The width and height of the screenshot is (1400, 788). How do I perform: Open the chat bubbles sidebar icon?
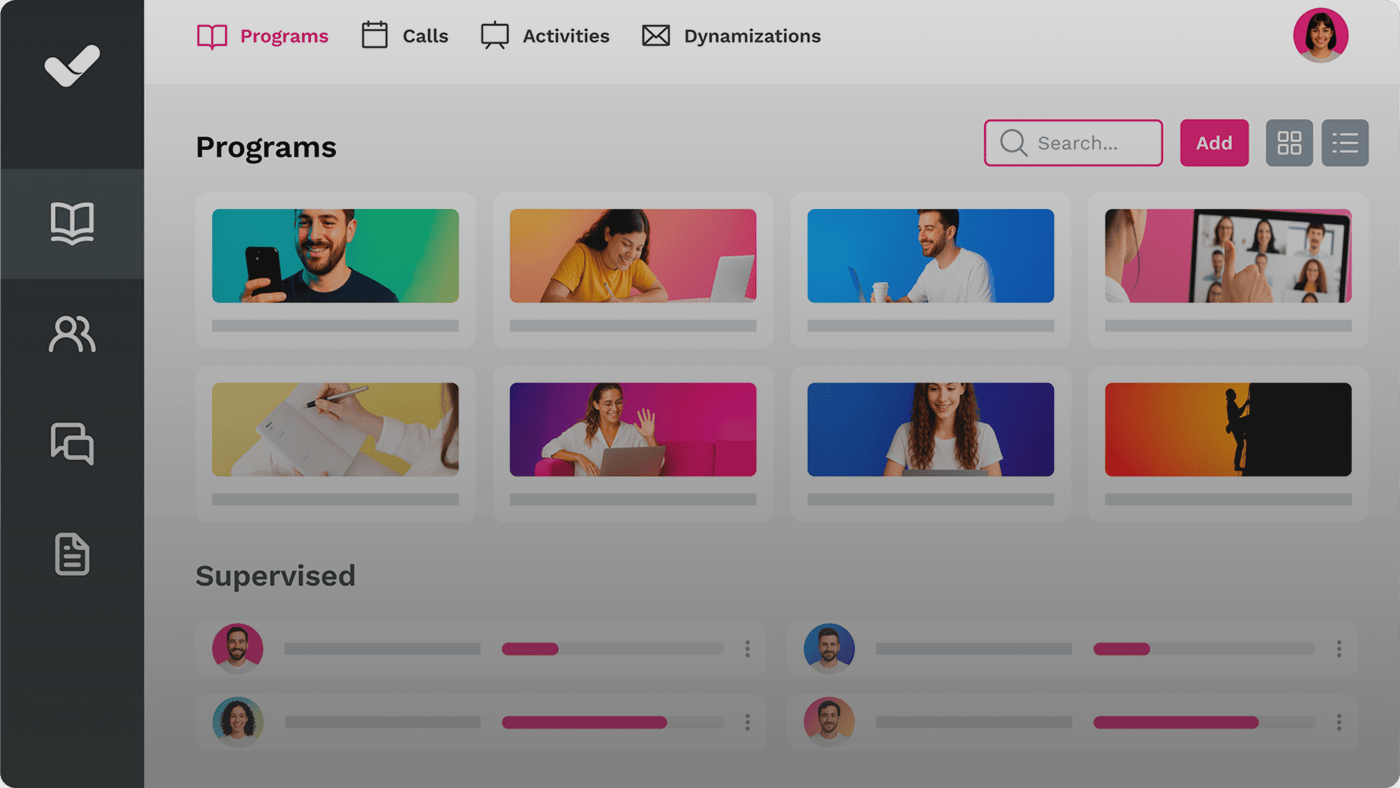coord(72,443)
